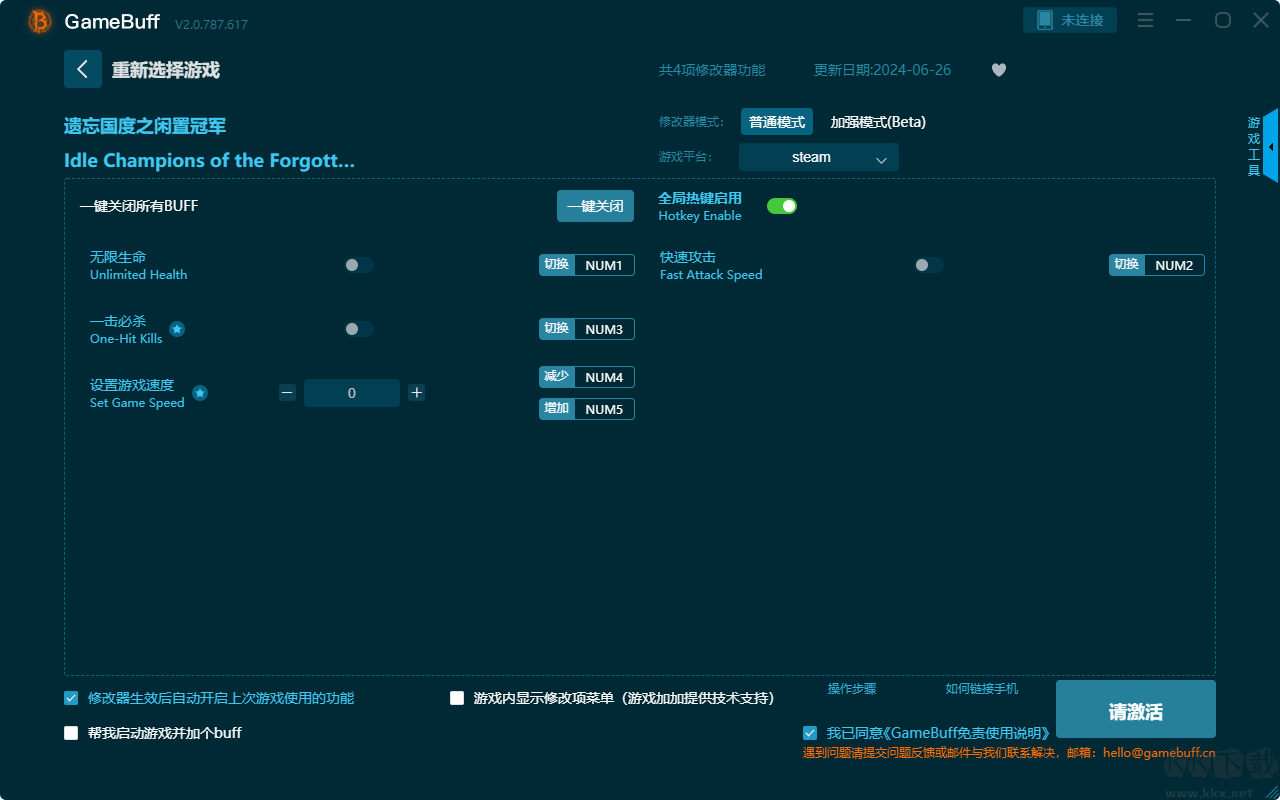Click the Idle Champions of the Forgott... title

(x=209, y=161)
